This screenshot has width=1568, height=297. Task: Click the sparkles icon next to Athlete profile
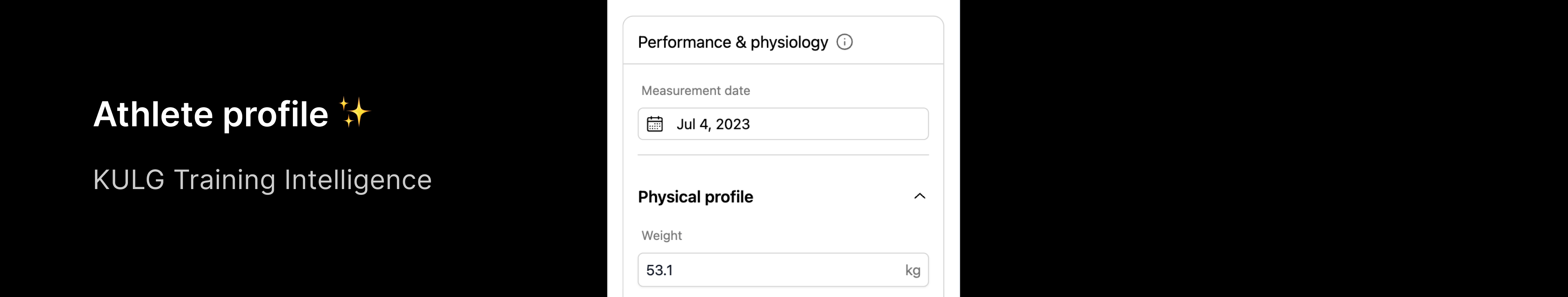coord(355,113)
